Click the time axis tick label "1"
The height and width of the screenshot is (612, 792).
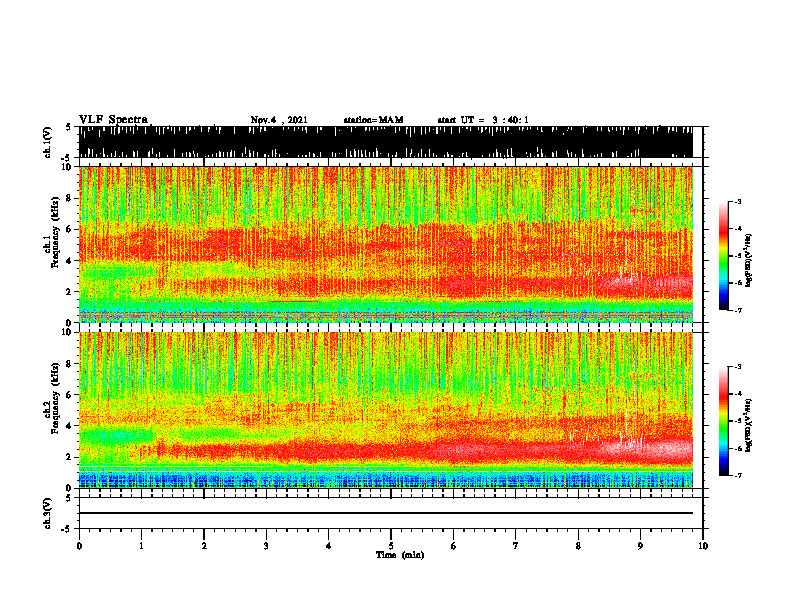[x=141, y=546]
